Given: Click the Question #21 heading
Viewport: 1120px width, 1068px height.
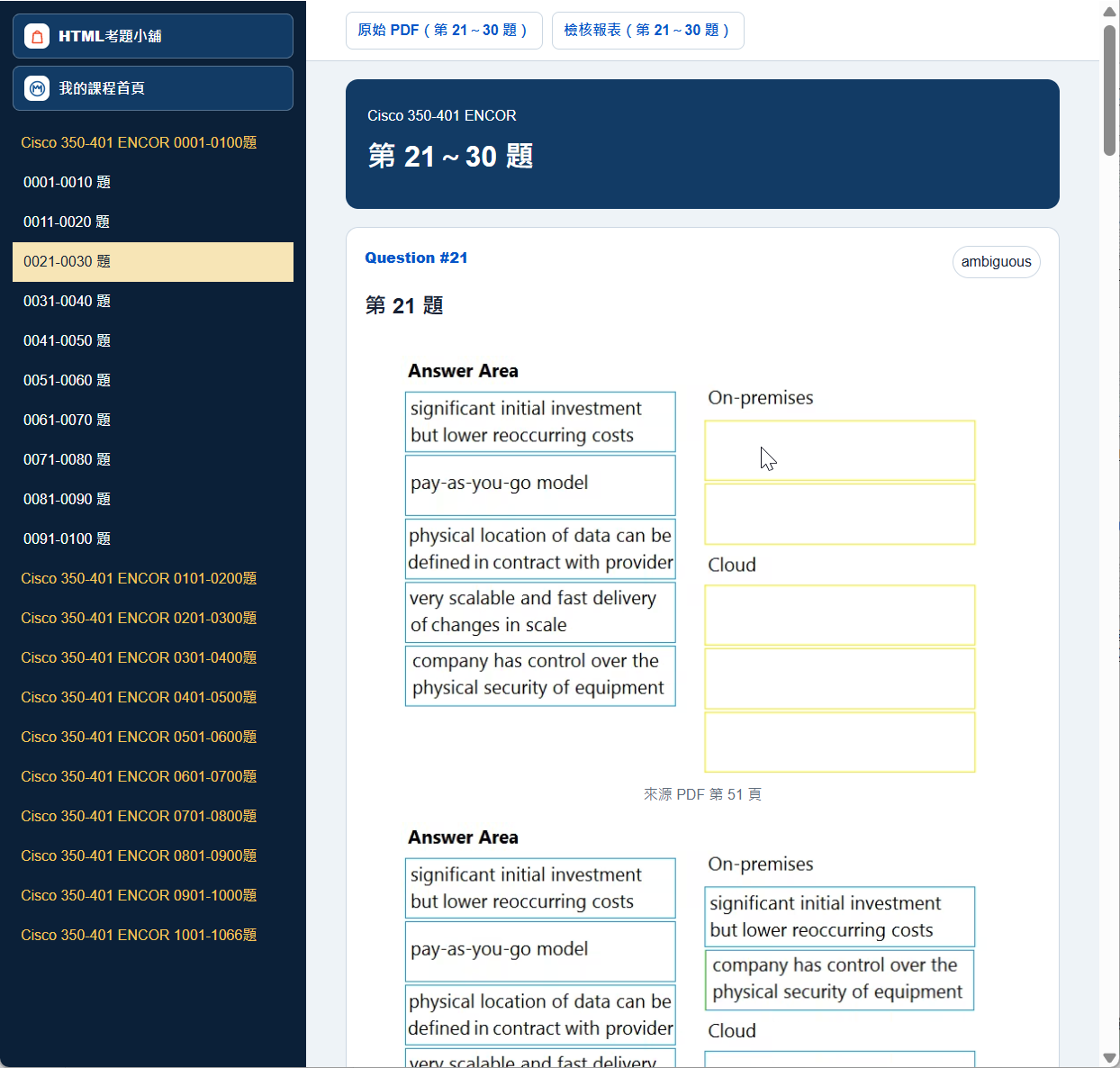Looking at the screenshot, I should [416, 258].
